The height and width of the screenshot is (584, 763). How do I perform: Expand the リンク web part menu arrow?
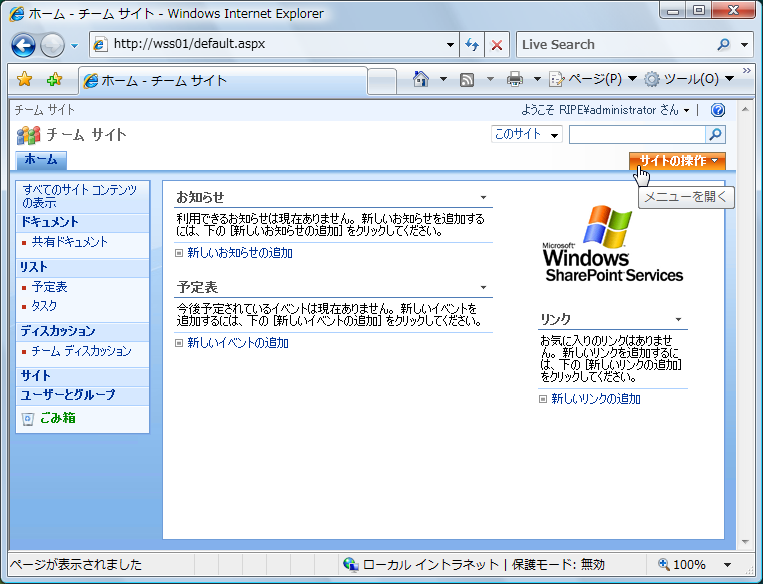678,320
